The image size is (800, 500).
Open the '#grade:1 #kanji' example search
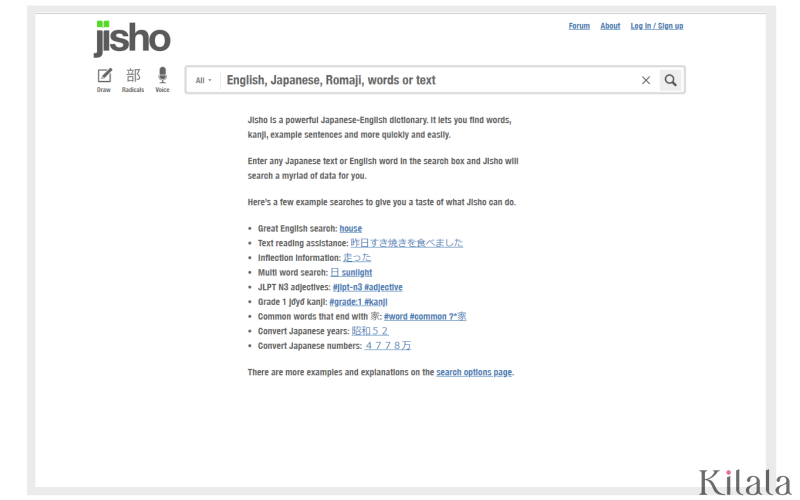coord(358,302)
